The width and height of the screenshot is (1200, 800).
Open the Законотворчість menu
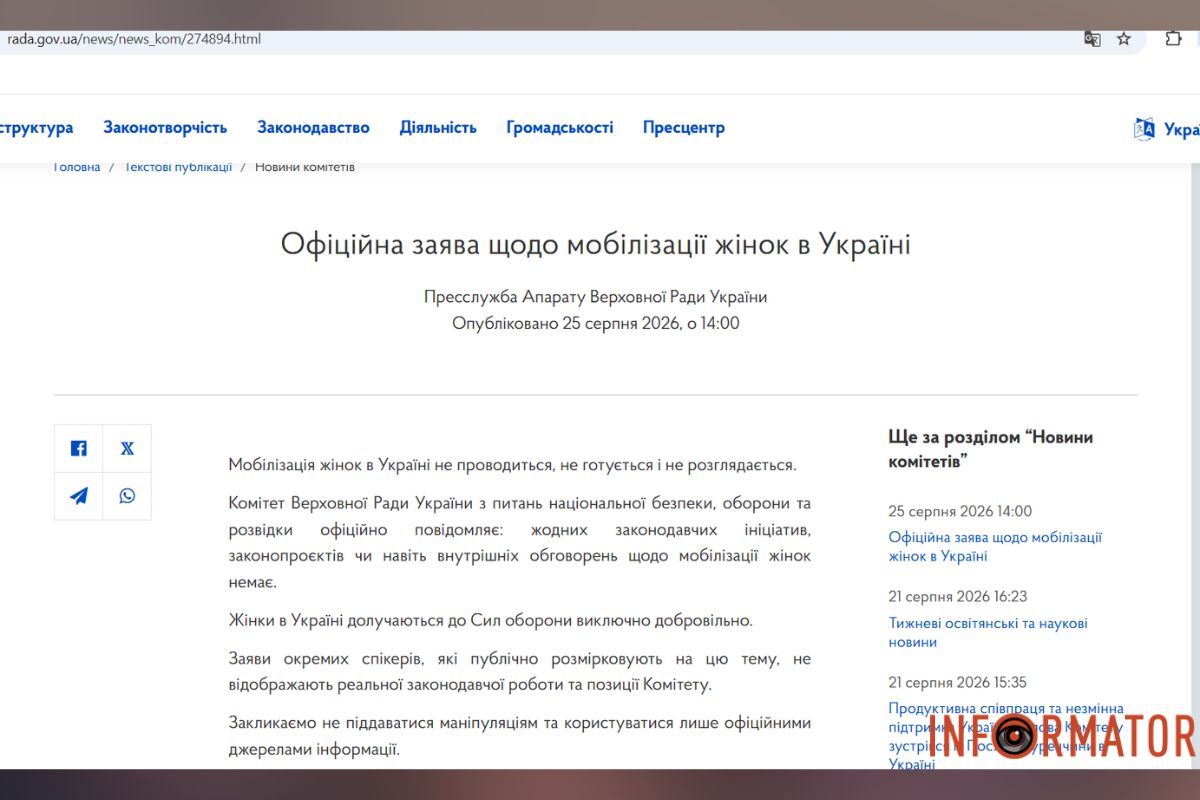[165, 128]
